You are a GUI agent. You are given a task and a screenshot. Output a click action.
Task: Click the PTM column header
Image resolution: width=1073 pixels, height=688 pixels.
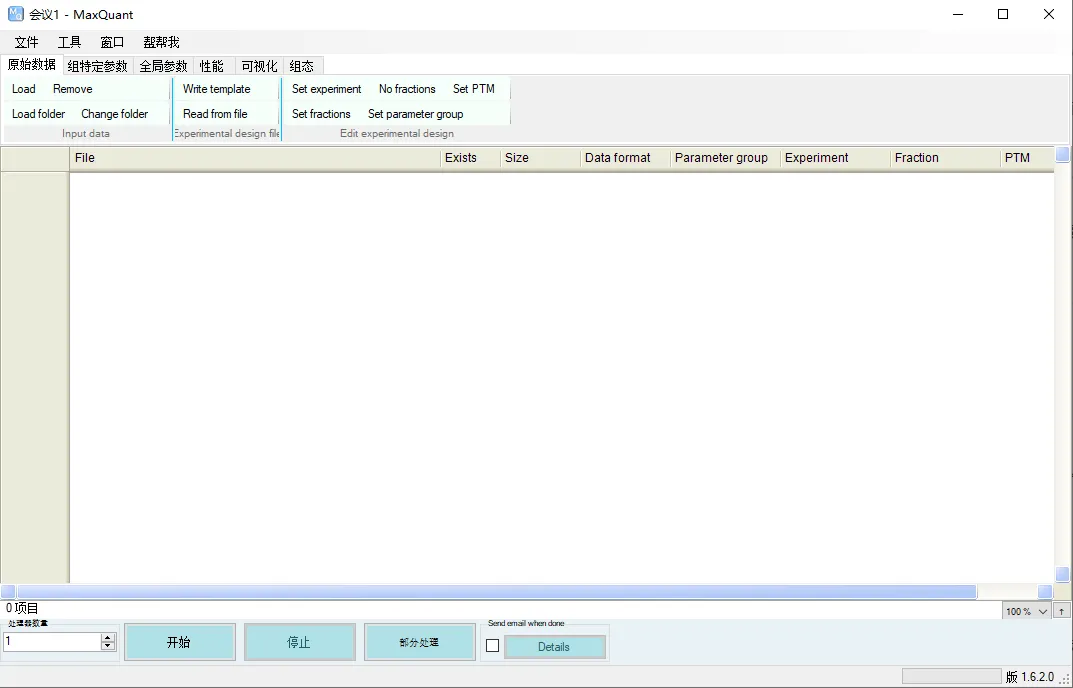click(x=1027, y=158)
